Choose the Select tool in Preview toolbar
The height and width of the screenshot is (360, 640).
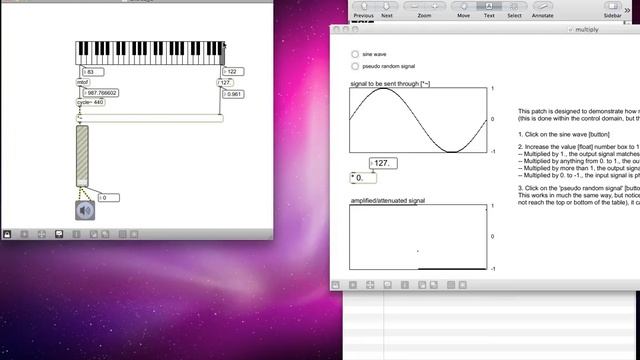(514, 7)
